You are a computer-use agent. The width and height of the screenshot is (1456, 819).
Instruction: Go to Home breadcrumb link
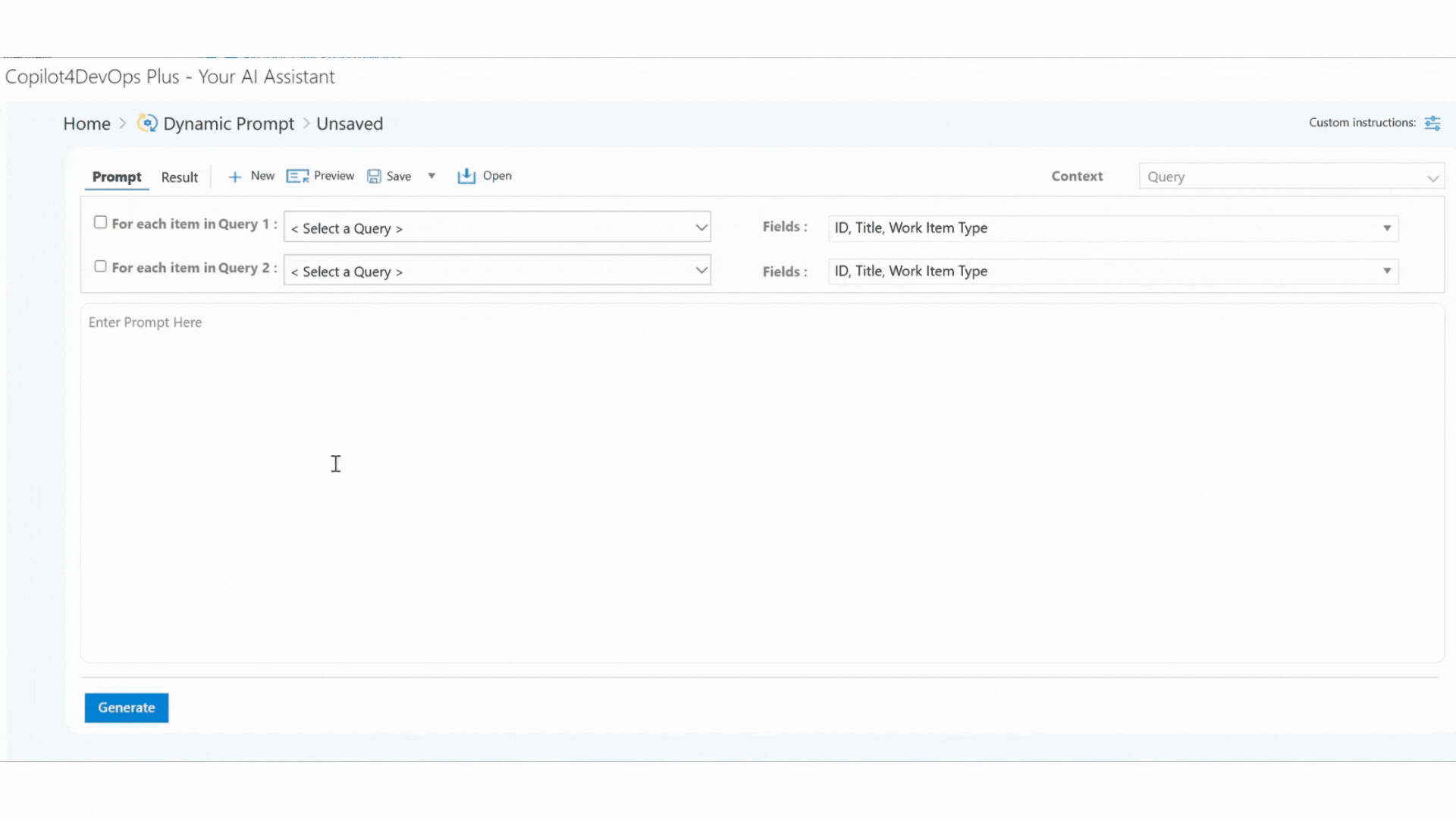[86, 124]
